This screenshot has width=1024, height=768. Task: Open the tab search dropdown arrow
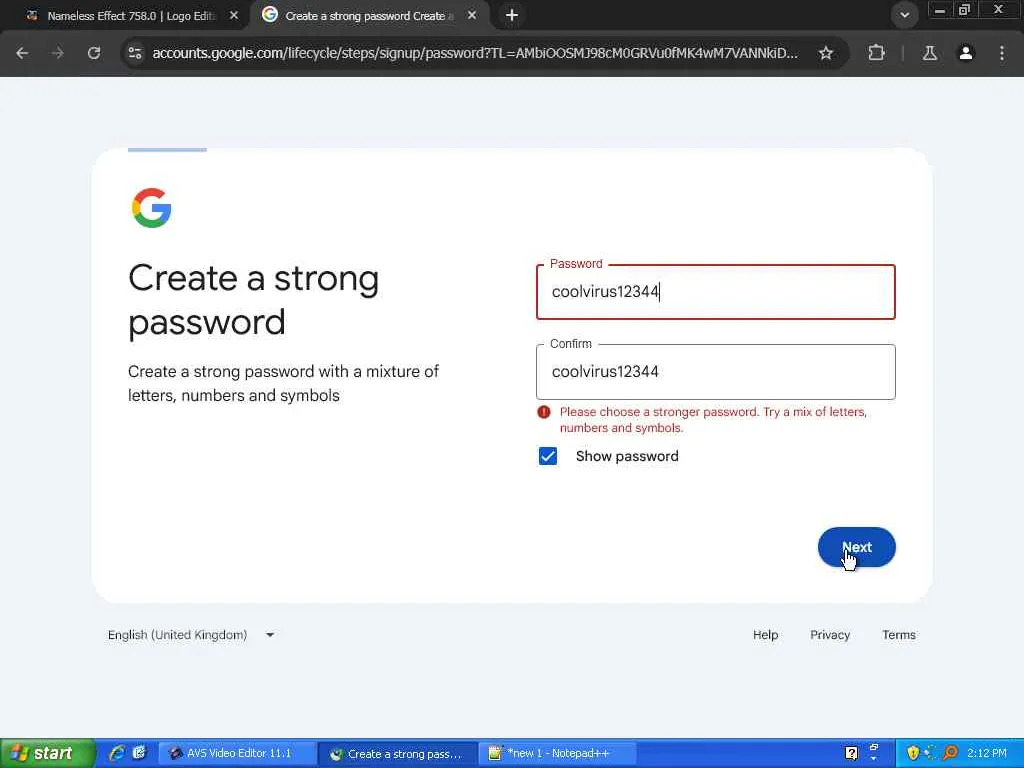click(x=904, y=15)
